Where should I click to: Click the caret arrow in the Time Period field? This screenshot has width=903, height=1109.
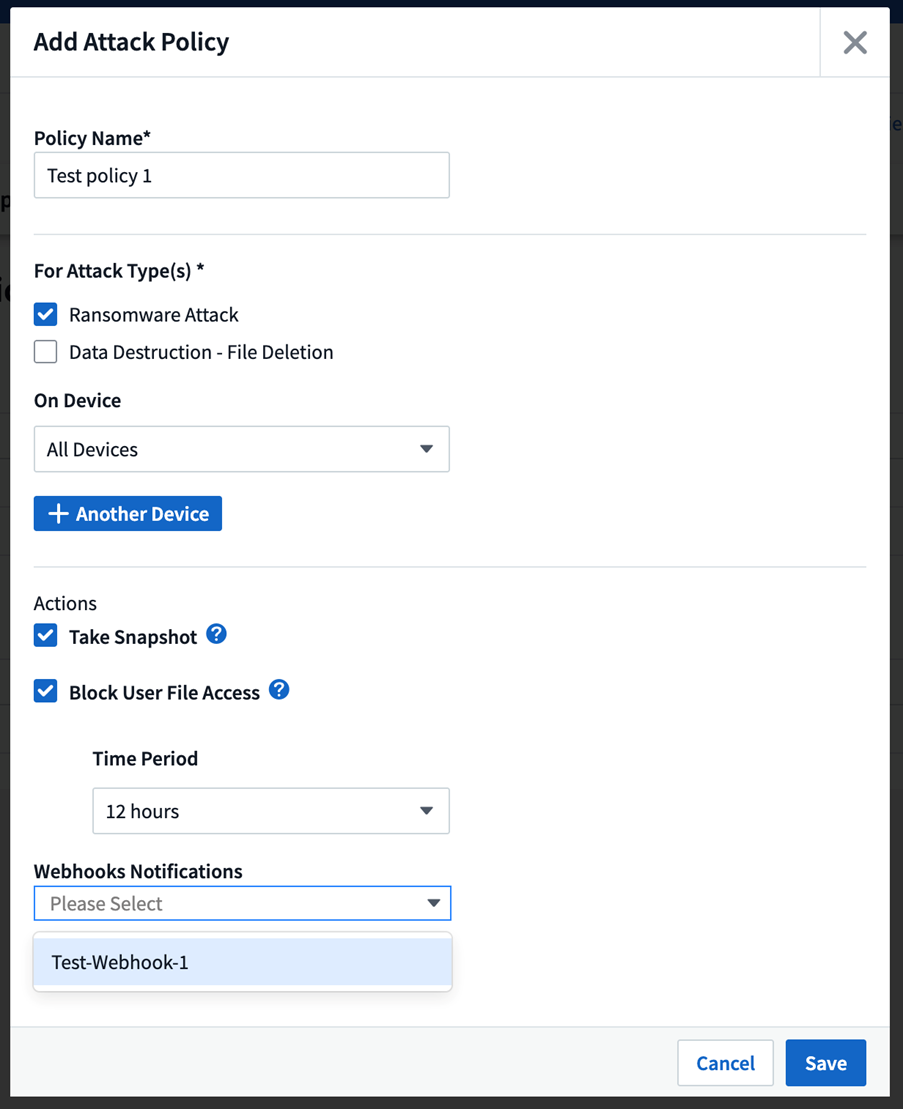coord(427,811)
